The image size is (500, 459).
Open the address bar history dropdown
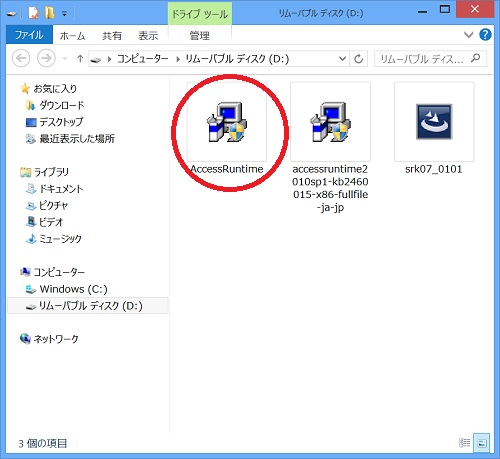[x=342, y=59]
